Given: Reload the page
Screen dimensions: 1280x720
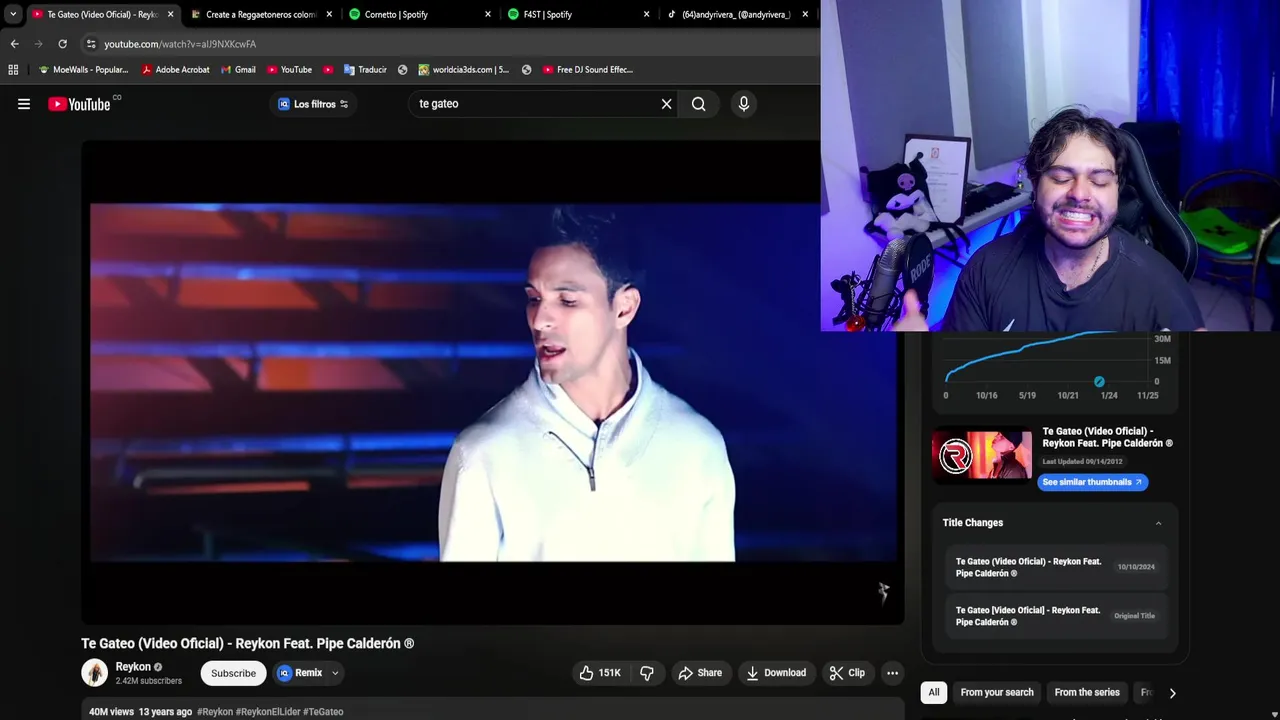Looking at the screenshot, I should (x=62, y=44).
